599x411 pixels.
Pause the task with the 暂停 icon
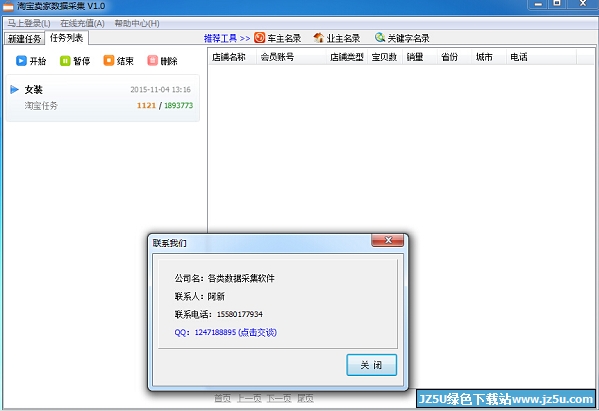point(65,61)
